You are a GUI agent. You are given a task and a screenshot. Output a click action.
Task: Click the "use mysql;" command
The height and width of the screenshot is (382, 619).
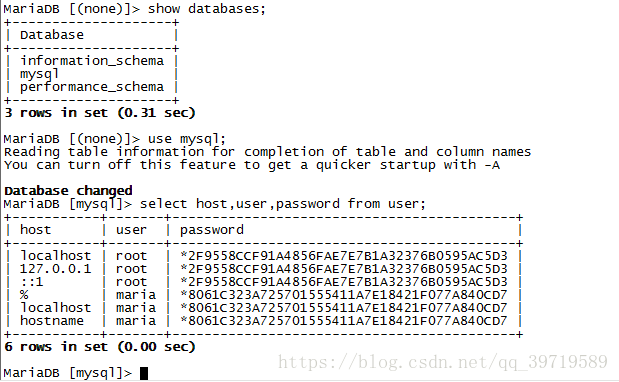click(x=187, y=139)
